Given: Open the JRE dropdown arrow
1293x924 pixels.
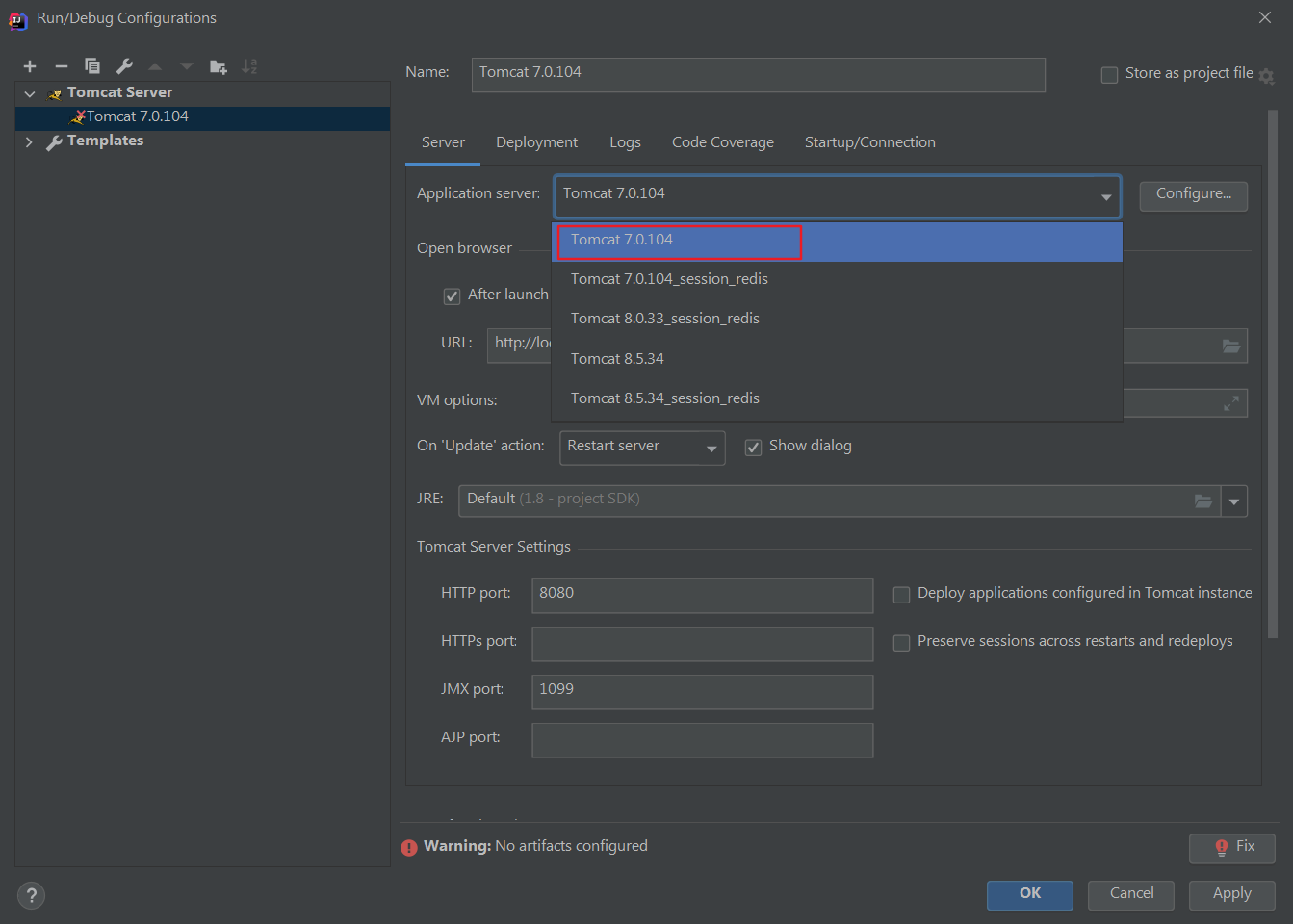Looking at the screenshot, I should 1234,501.
